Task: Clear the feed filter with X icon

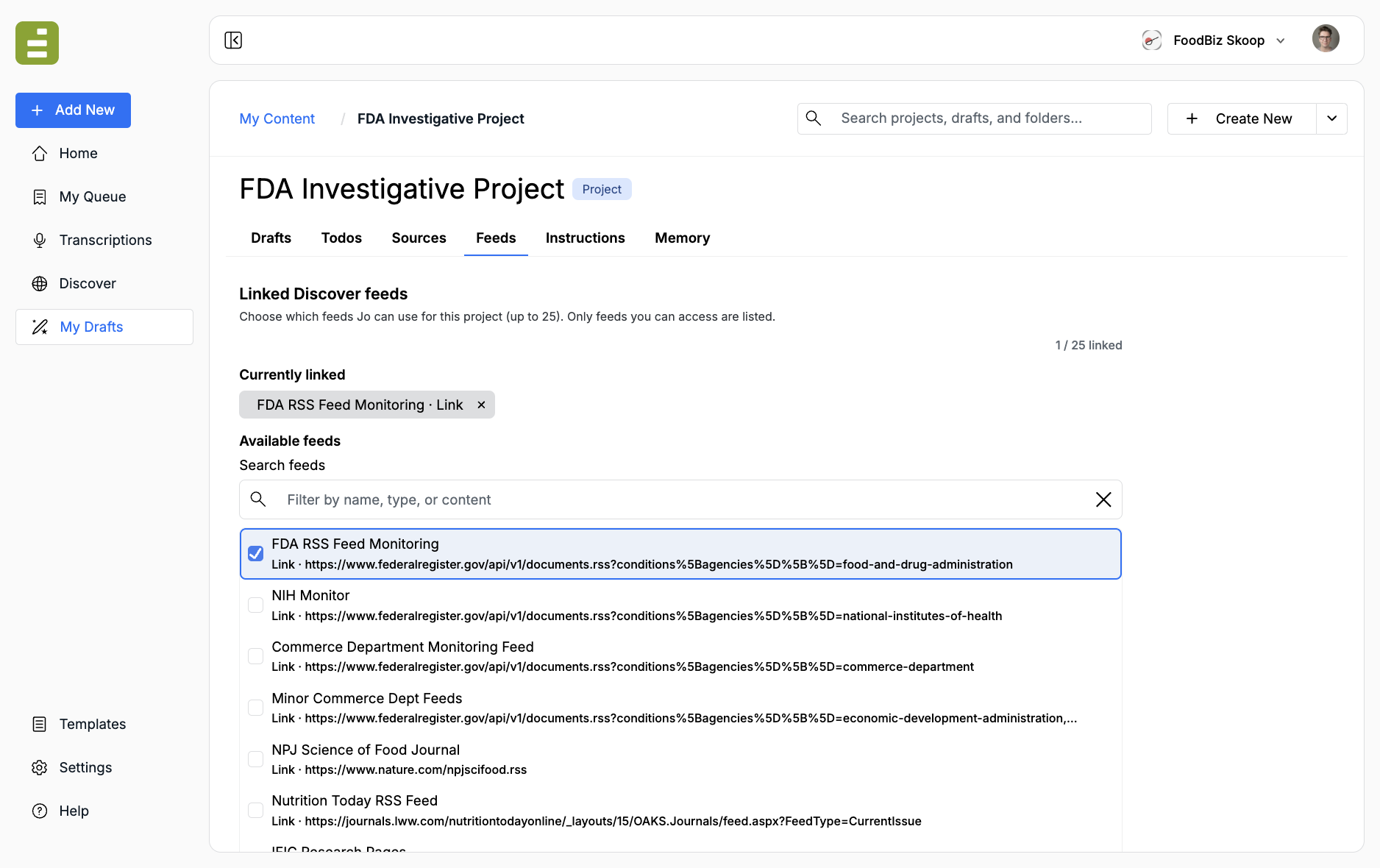Action: click(1103, 499)
